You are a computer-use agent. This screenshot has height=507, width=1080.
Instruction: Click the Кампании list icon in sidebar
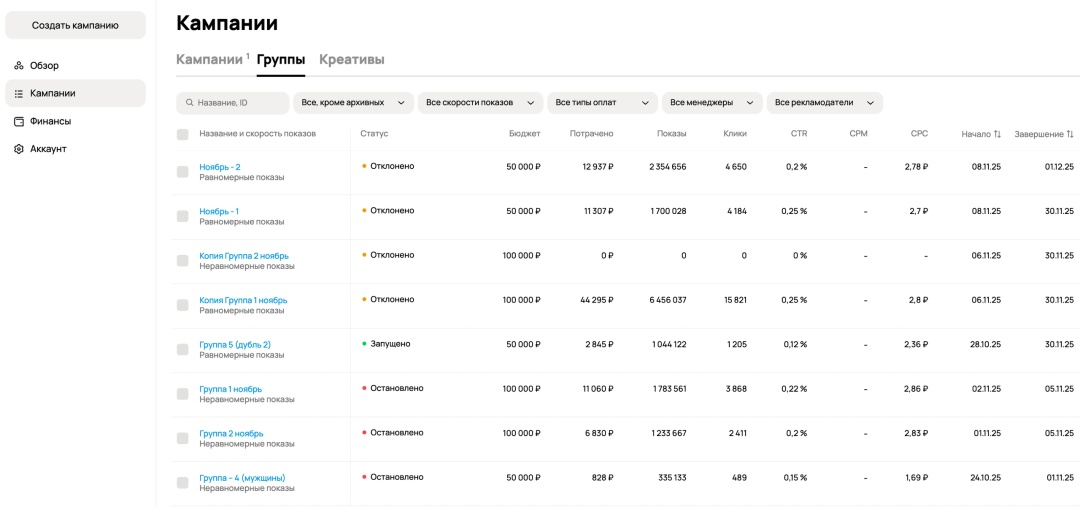[19, 94]
